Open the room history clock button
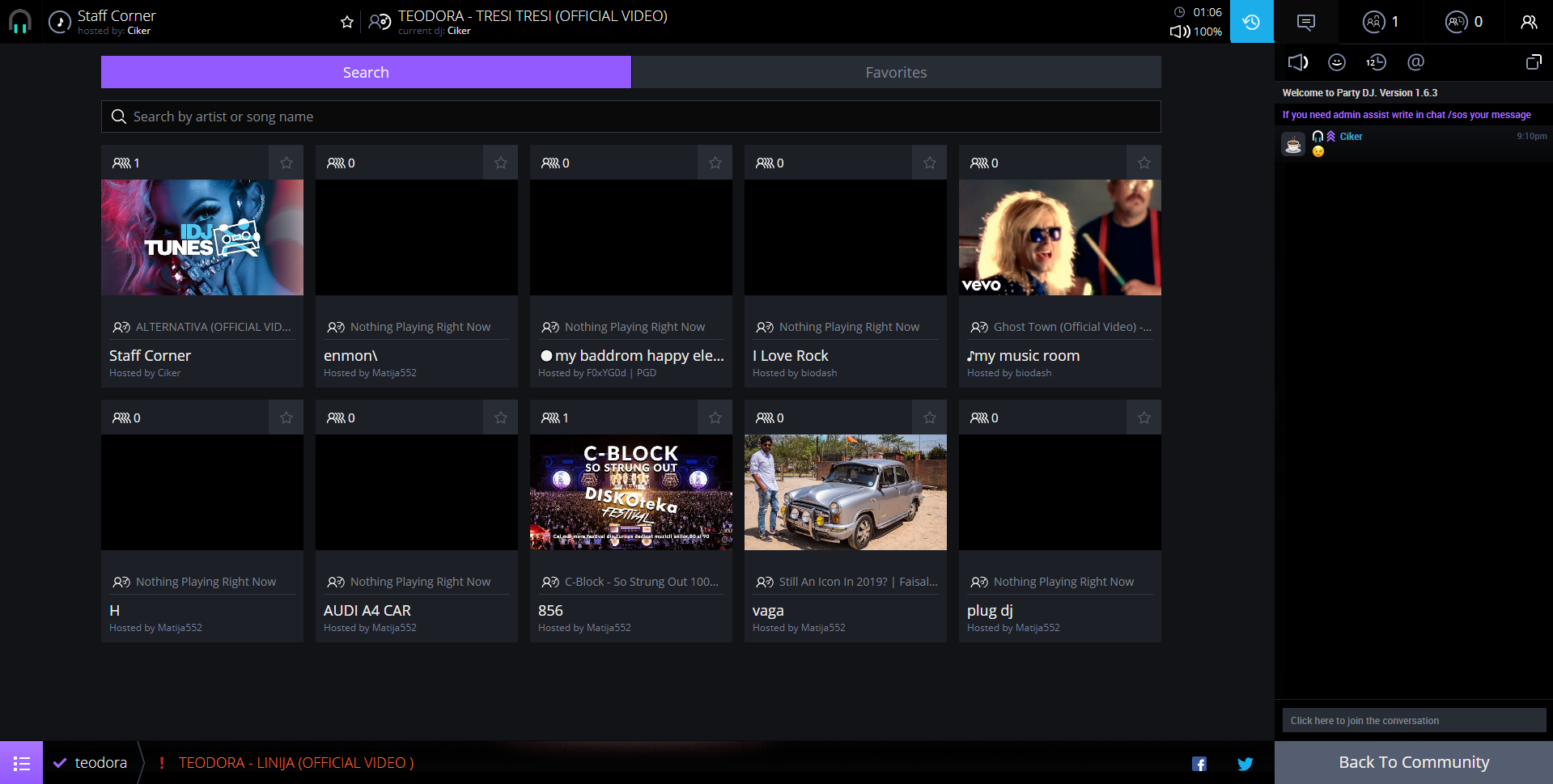 (1251, 22)
